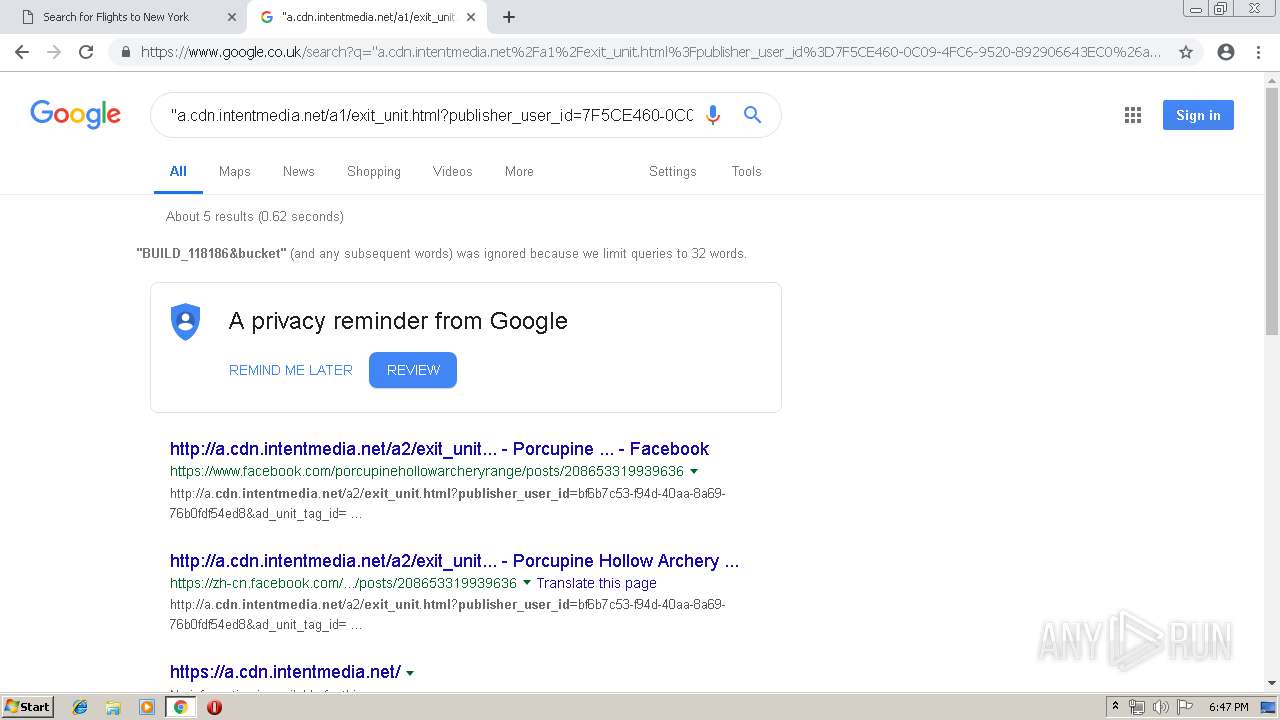The height and width of the screenshot is (720, 1280).
Task: Click scrollbar down arrow
Action: pos(1272,684)
